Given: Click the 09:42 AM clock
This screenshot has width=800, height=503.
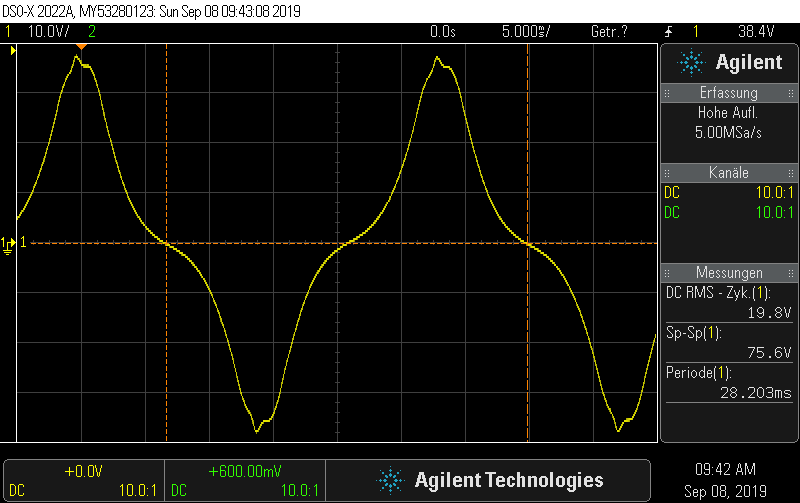Looking at the screenshot, I should pos(725,469).
